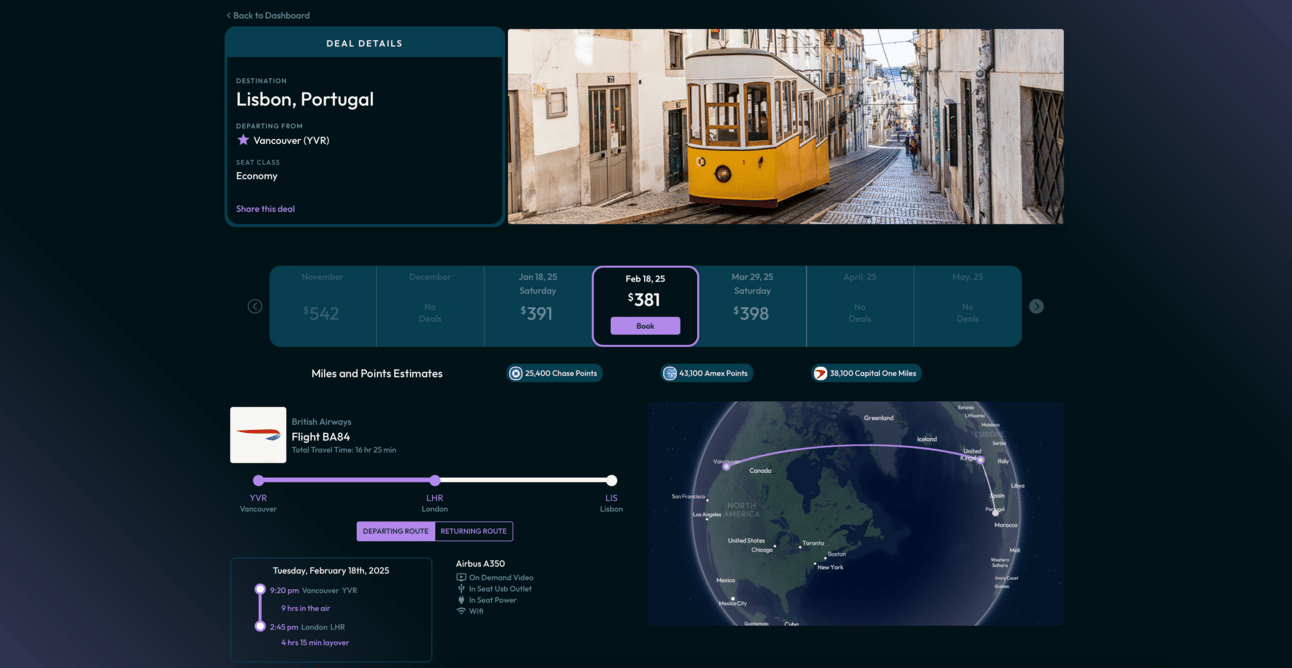Click the Total Travel Time text
1292x668 pixels.
point(344,450)
